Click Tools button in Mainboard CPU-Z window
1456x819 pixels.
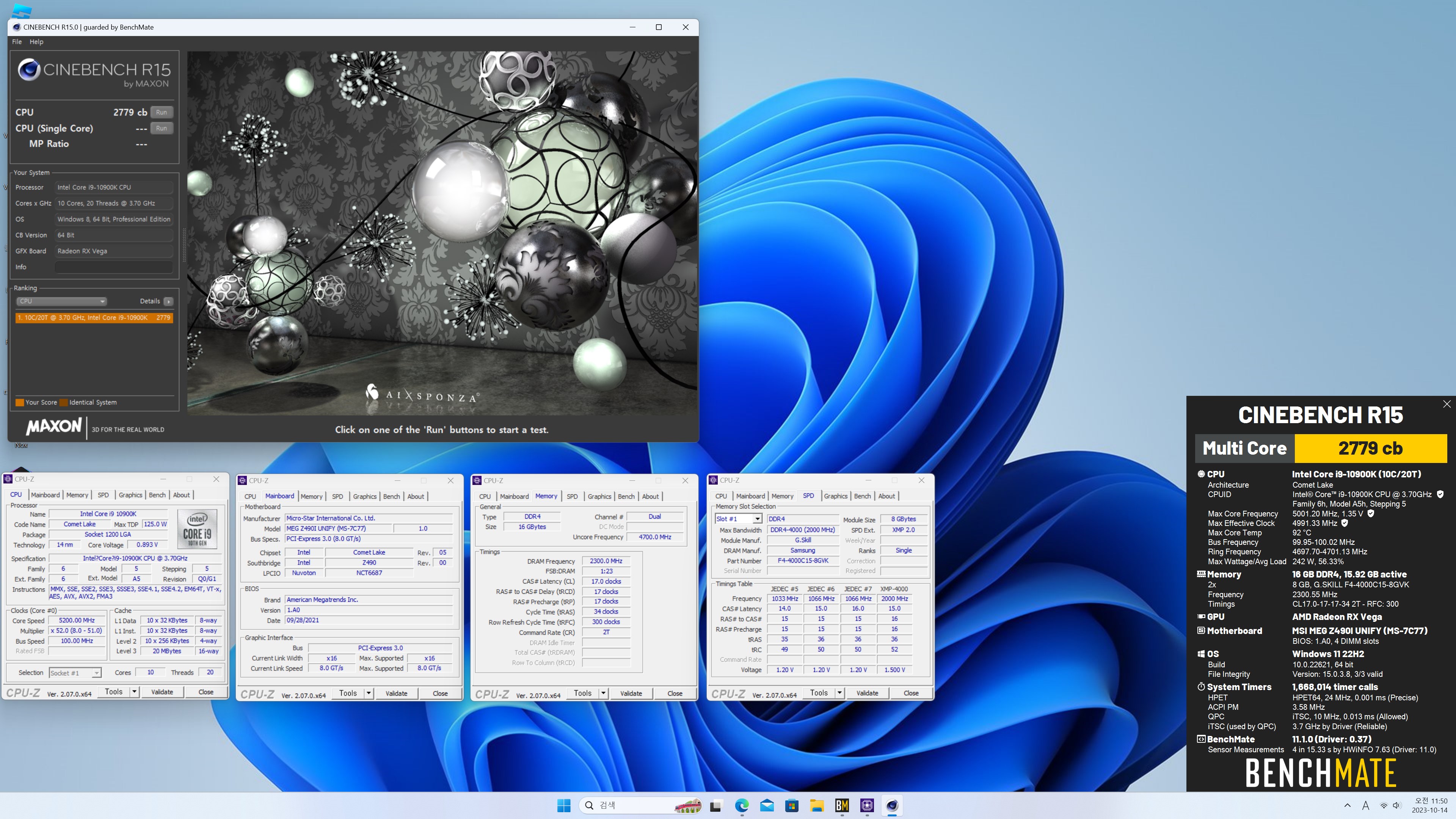348,693
